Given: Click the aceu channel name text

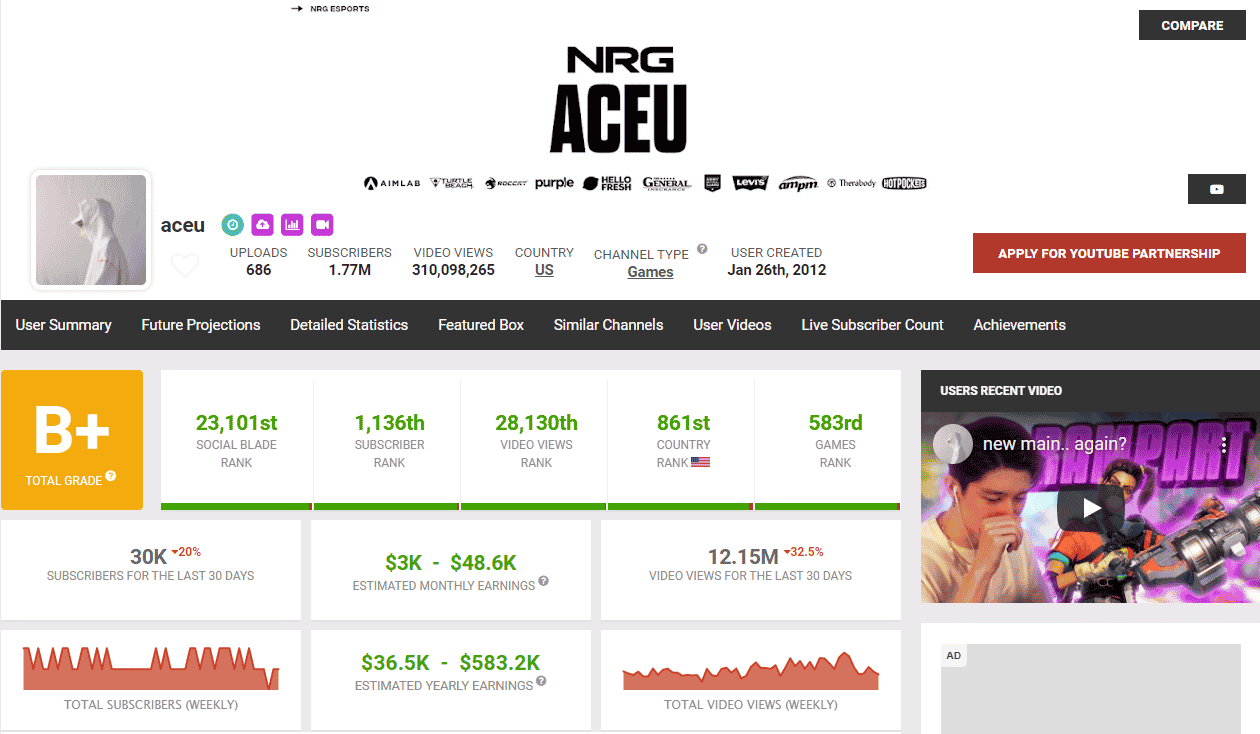Looking at the screenshot, I should [x=183, y=225].
